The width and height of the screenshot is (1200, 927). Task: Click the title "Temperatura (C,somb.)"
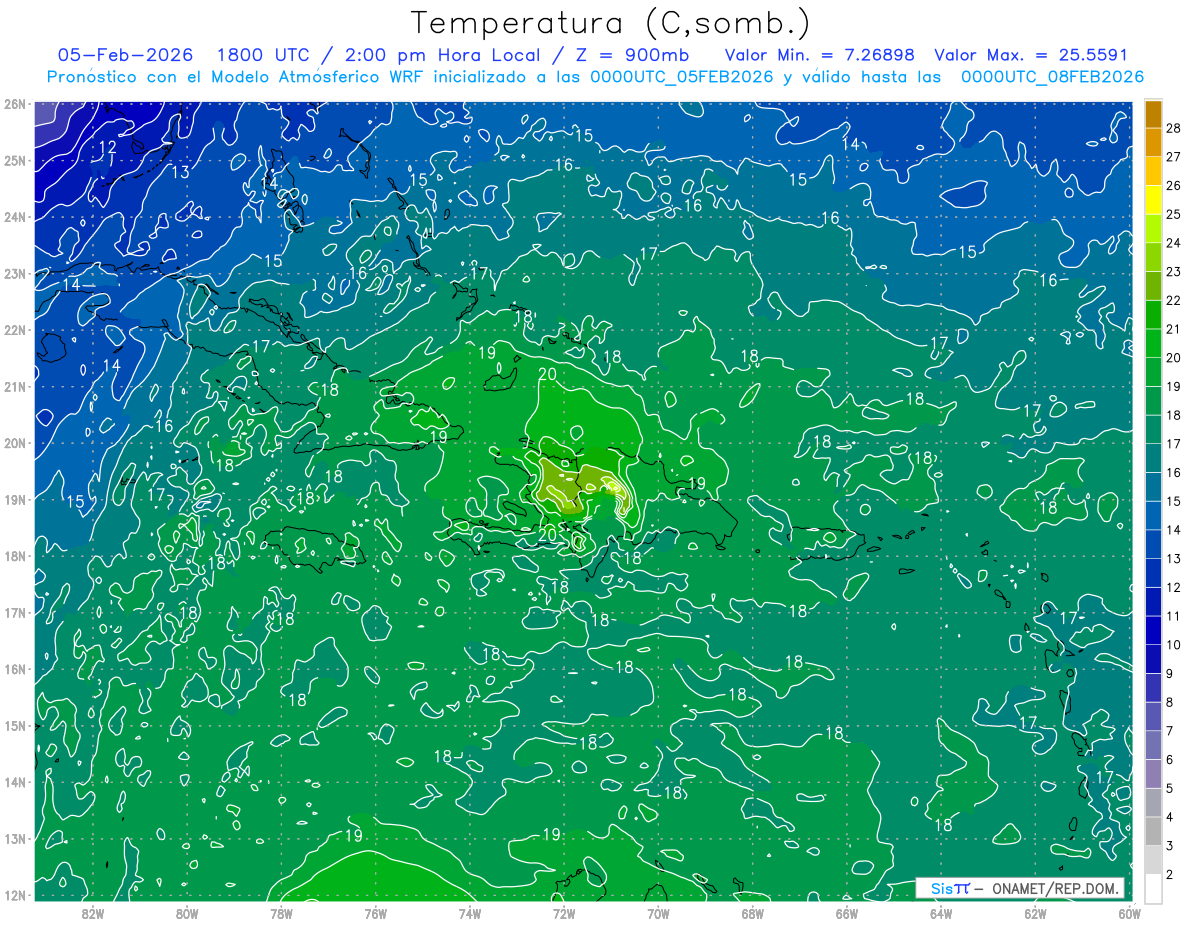(610, 23)
